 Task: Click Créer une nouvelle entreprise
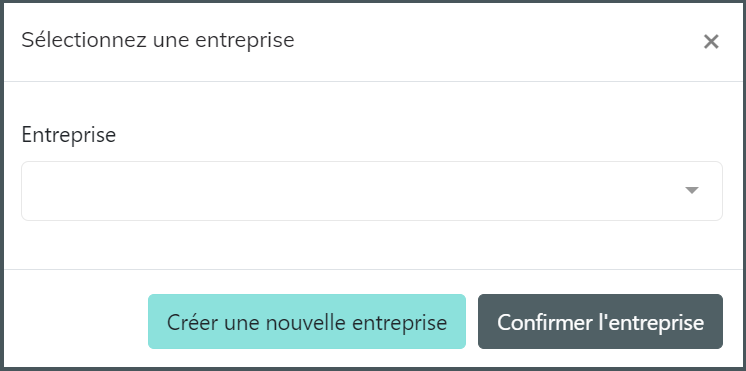(x=307, y=322)
